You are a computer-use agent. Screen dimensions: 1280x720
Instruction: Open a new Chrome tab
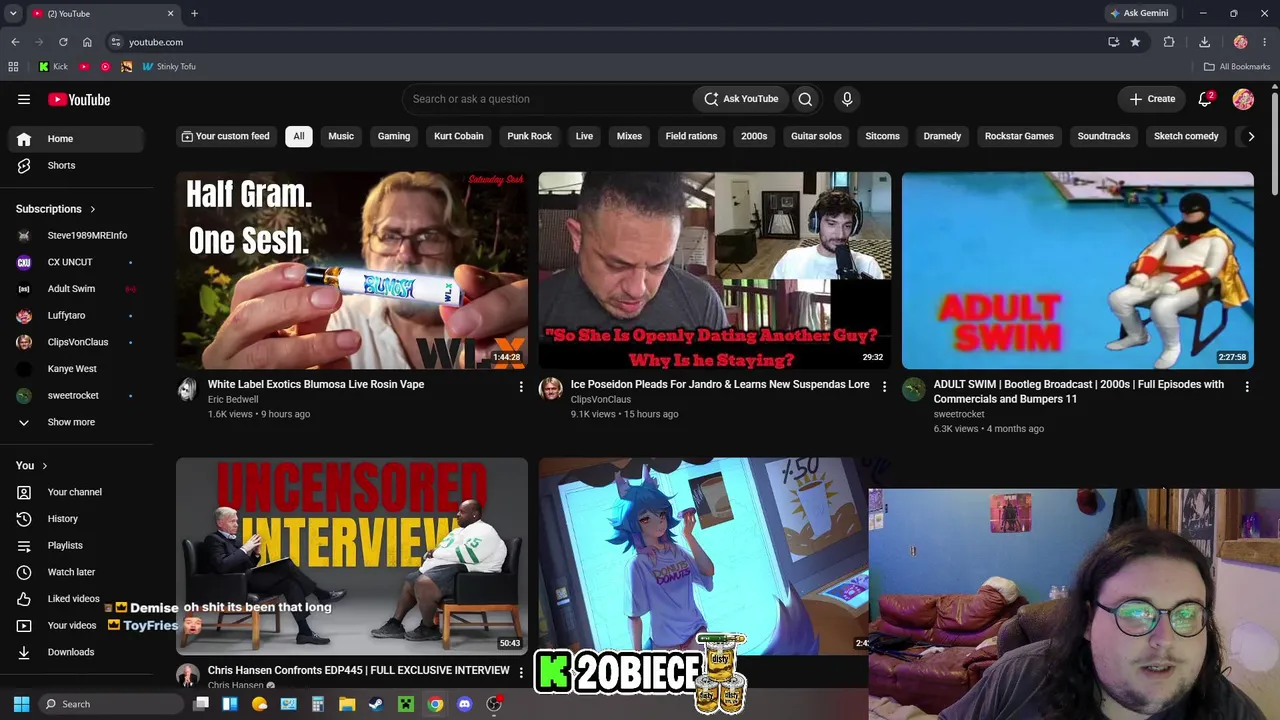[x=194, y=13]
